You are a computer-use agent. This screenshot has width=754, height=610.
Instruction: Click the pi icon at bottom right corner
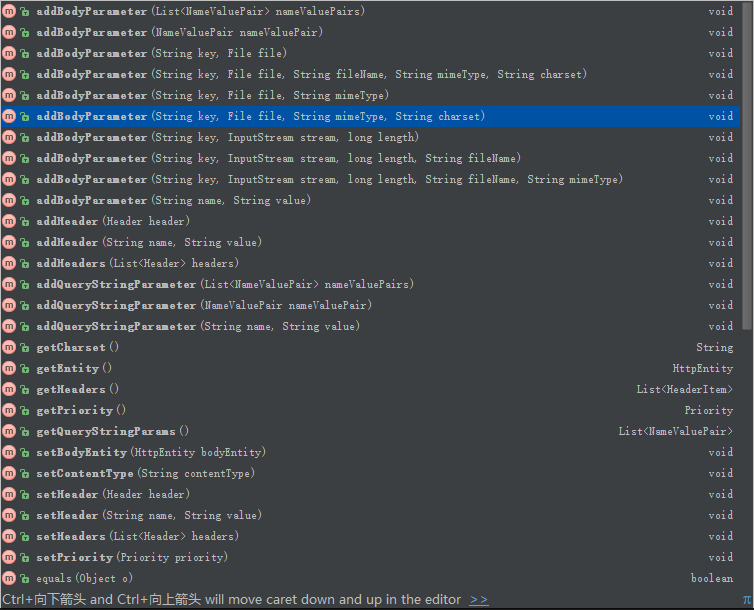[747, 599]
